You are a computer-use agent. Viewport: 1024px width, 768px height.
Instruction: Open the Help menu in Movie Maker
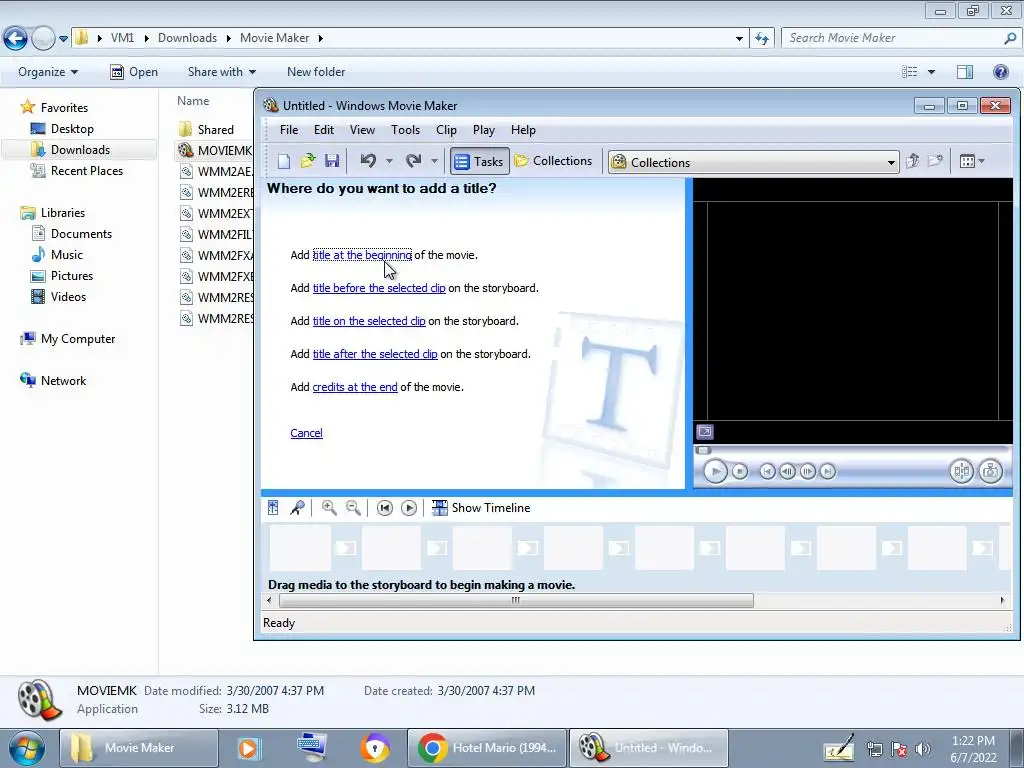[x=523, y=130]
